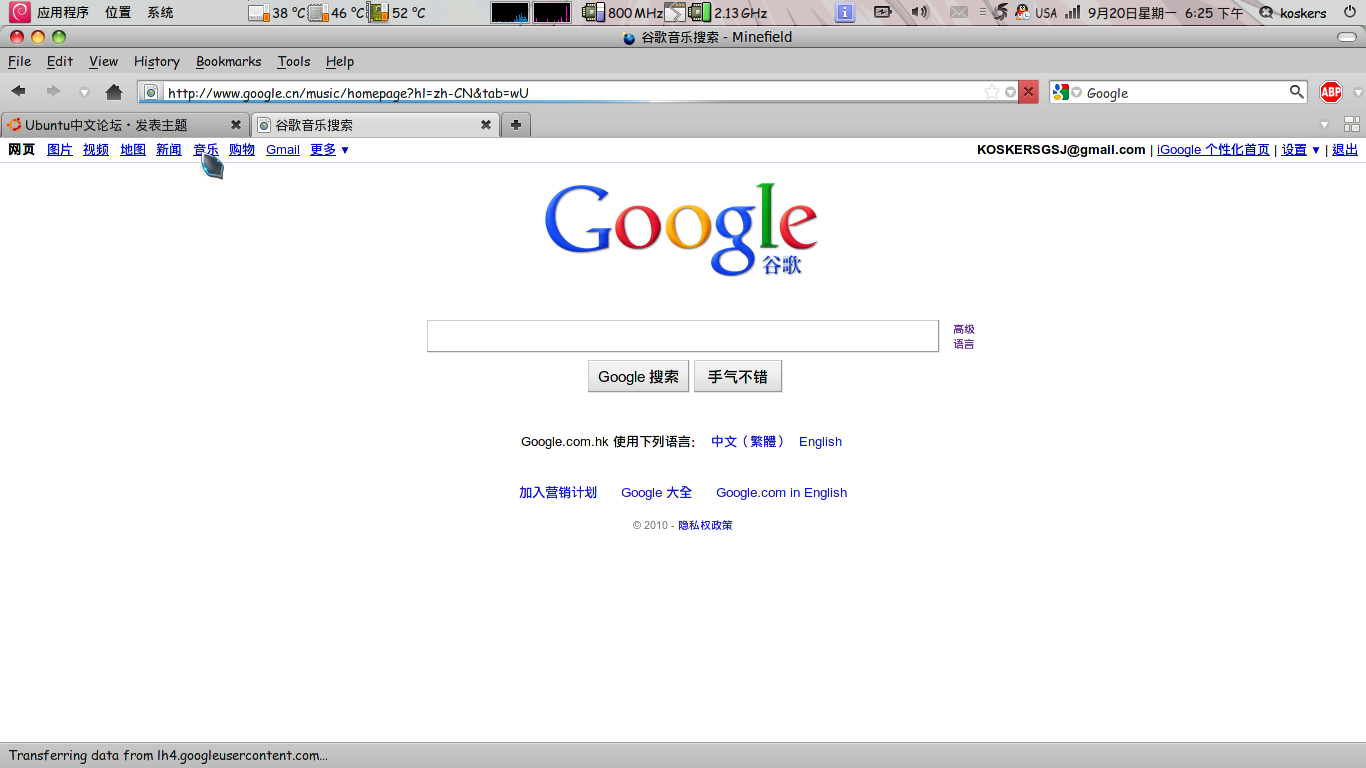
Task: Click the Google 谷歌 logo
Action: point(681,229)
